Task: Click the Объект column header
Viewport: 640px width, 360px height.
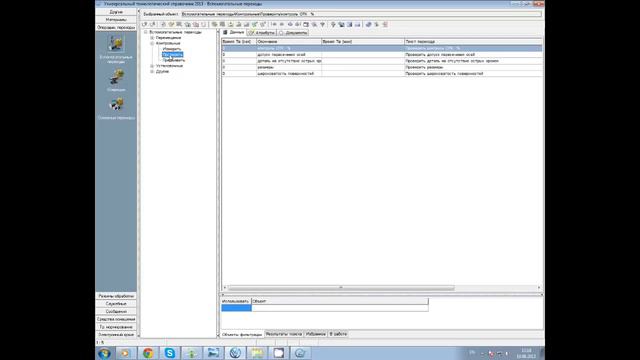Action: click(340, 301)
